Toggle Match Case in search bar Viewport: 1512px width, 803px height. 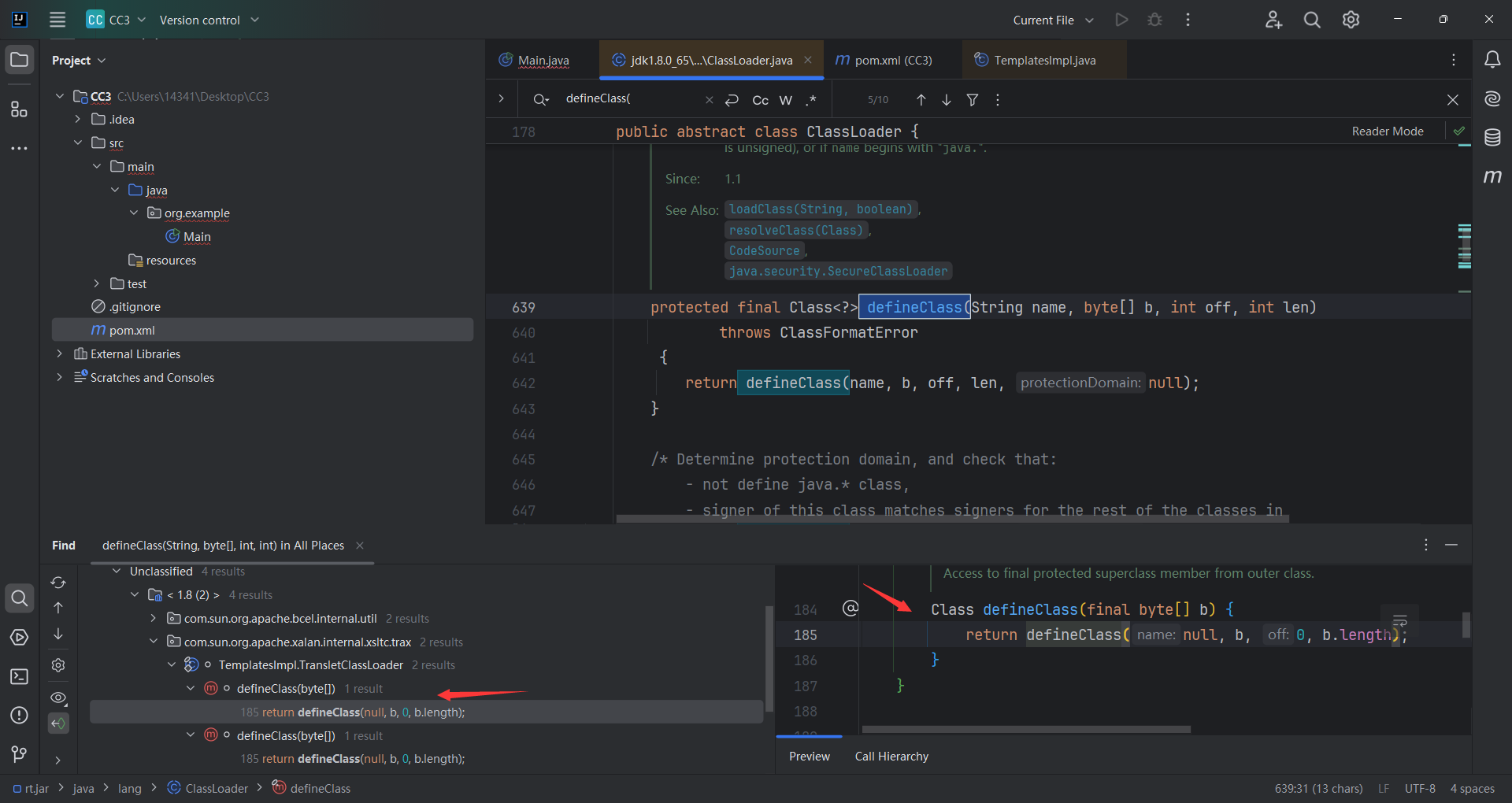(760, 100)
